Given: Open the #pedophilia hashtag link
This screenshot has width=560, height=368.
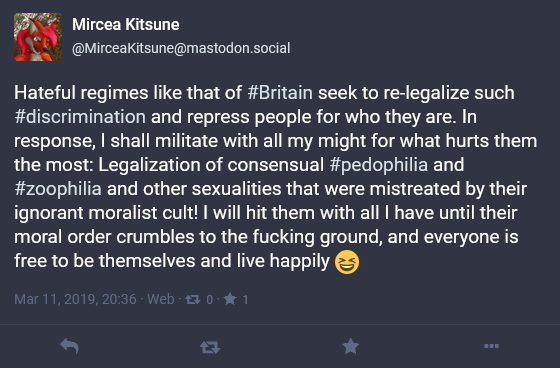Looking at the screenshot, I should pos(379,165).
